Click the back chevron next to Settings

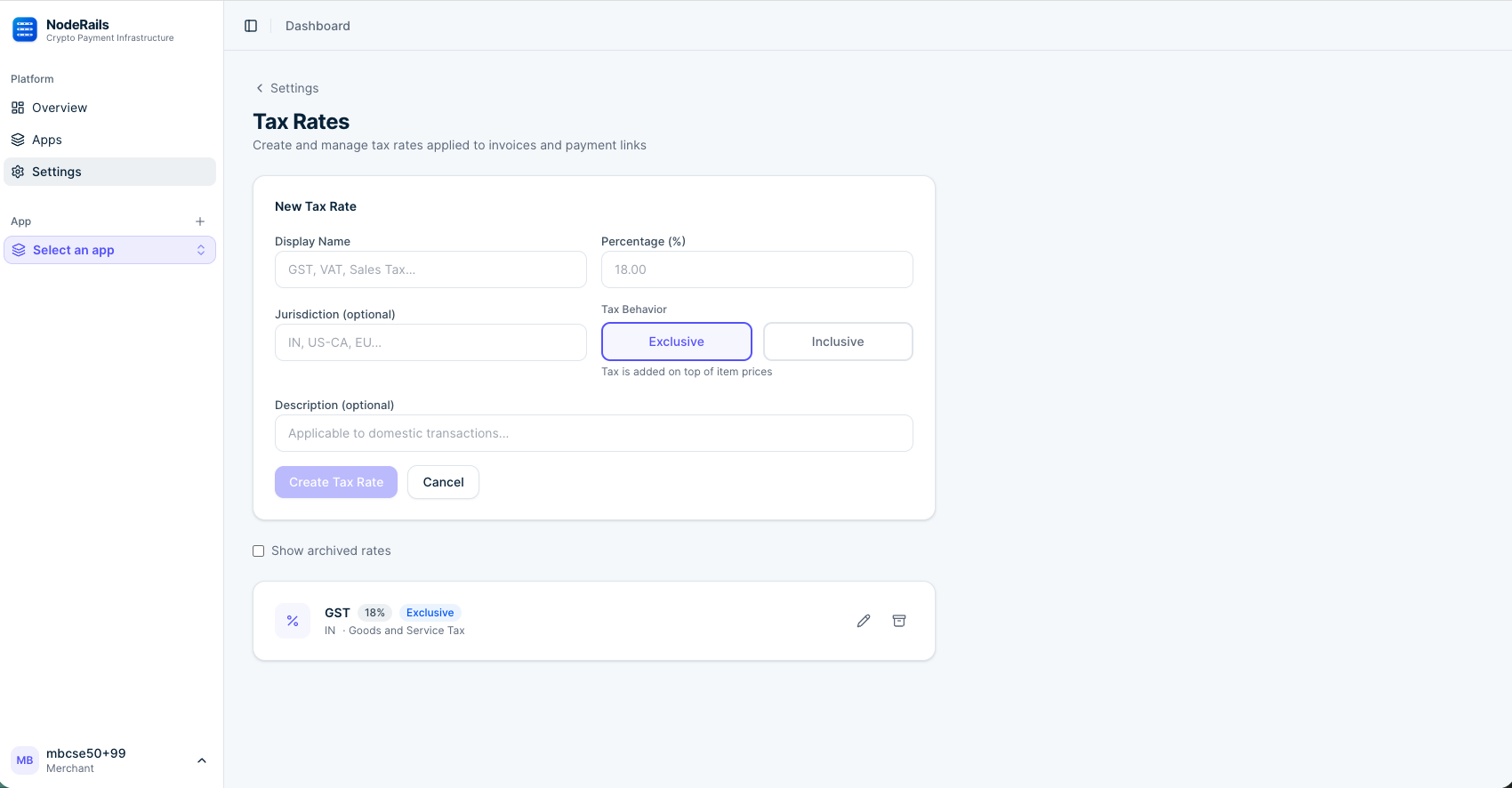tap(260, 88)
